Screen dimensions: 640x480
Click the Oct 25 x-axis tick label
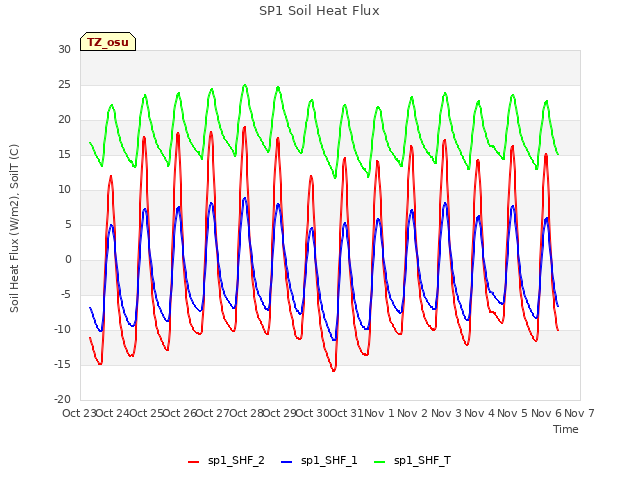tap(146, 413)
